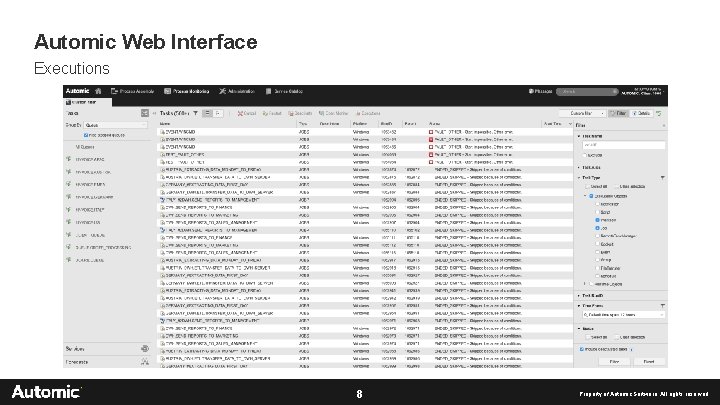Expand the Additional Objects tree node
Screen dimensions: 720x405
click(x=585, y=284)
